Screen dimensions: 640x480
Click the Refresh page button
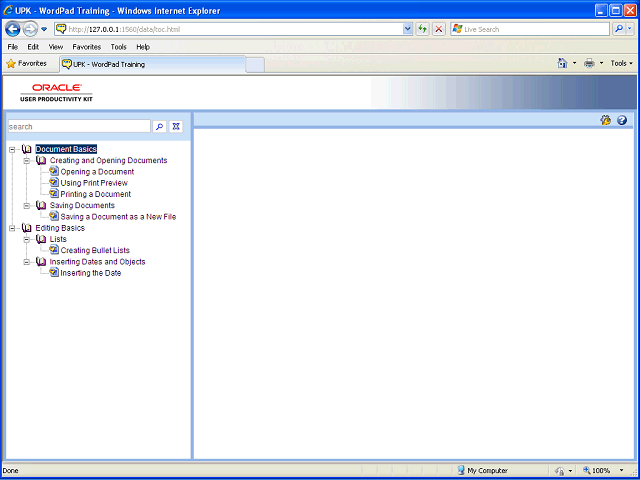pos(422,29)
